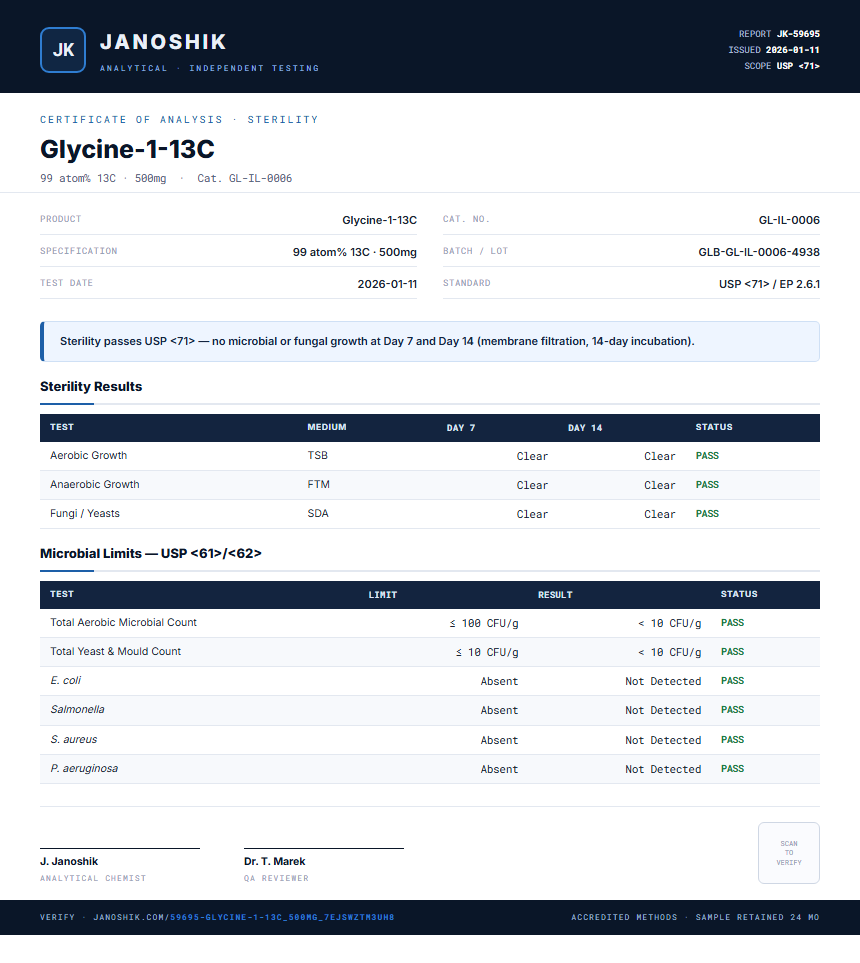This screenshot has width=860, height=963.
Task: Click the Total Aerobic Microbial Count row label
Action: click(123, 622)
